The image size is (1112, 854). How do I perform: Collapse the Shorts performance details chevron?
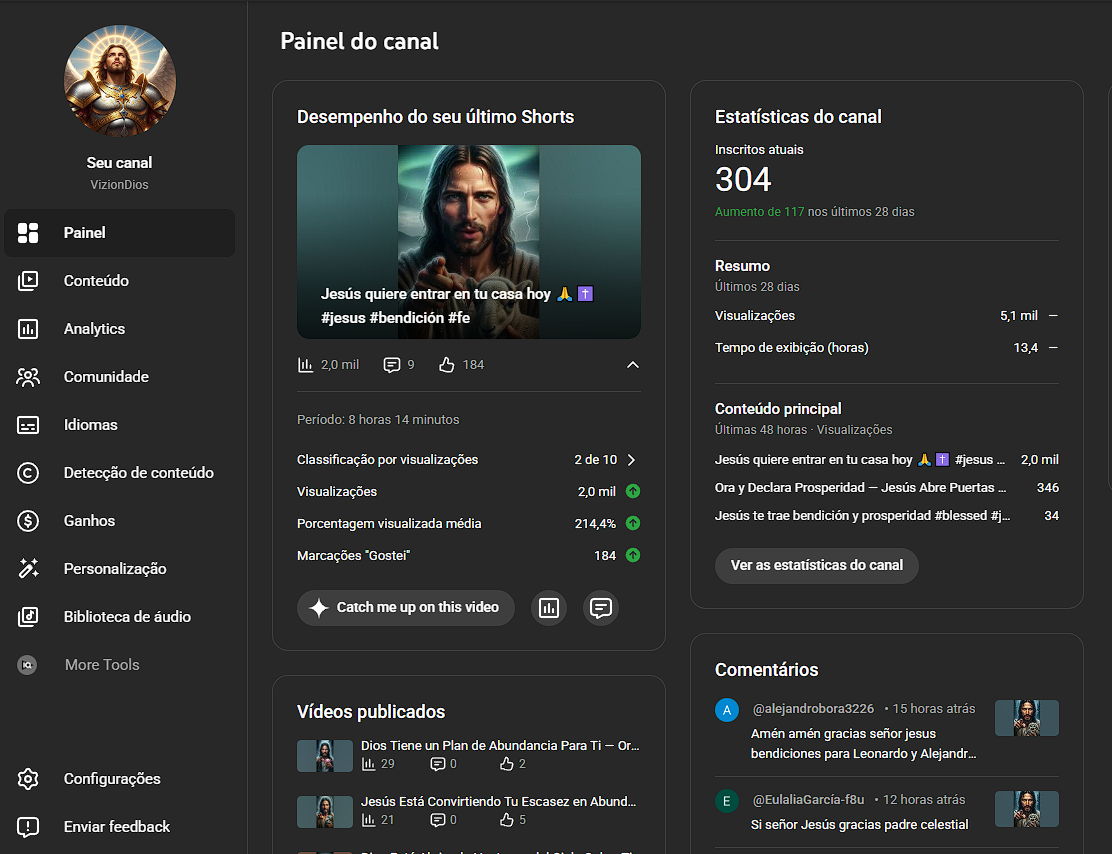632,365
